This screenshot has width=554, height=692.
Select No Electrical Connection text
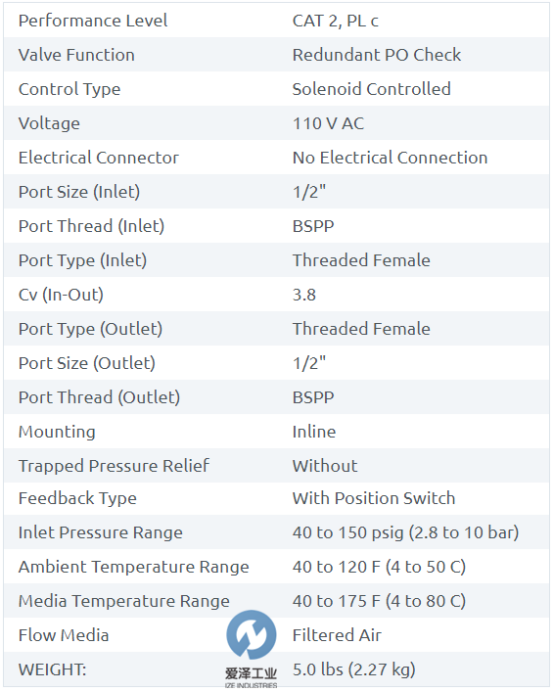(390, 158)
